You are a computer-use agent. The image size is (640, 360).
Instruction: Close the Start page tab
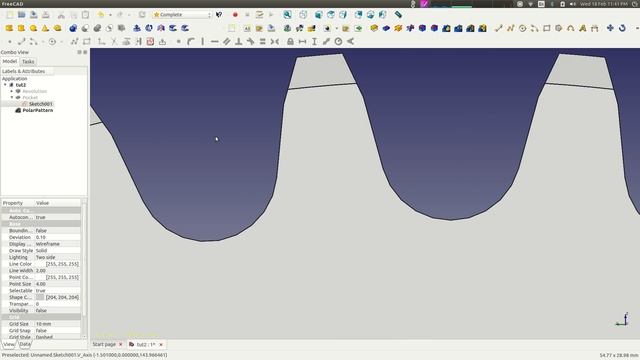coord(120,344)
